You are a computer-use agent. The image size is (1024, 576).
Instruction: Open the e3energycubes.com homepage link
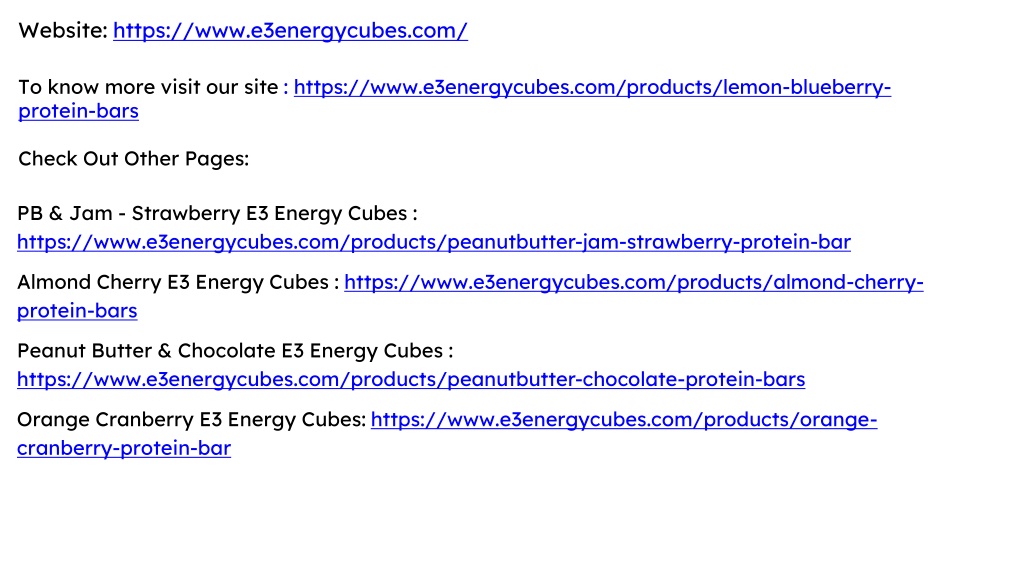coord(290,31)
